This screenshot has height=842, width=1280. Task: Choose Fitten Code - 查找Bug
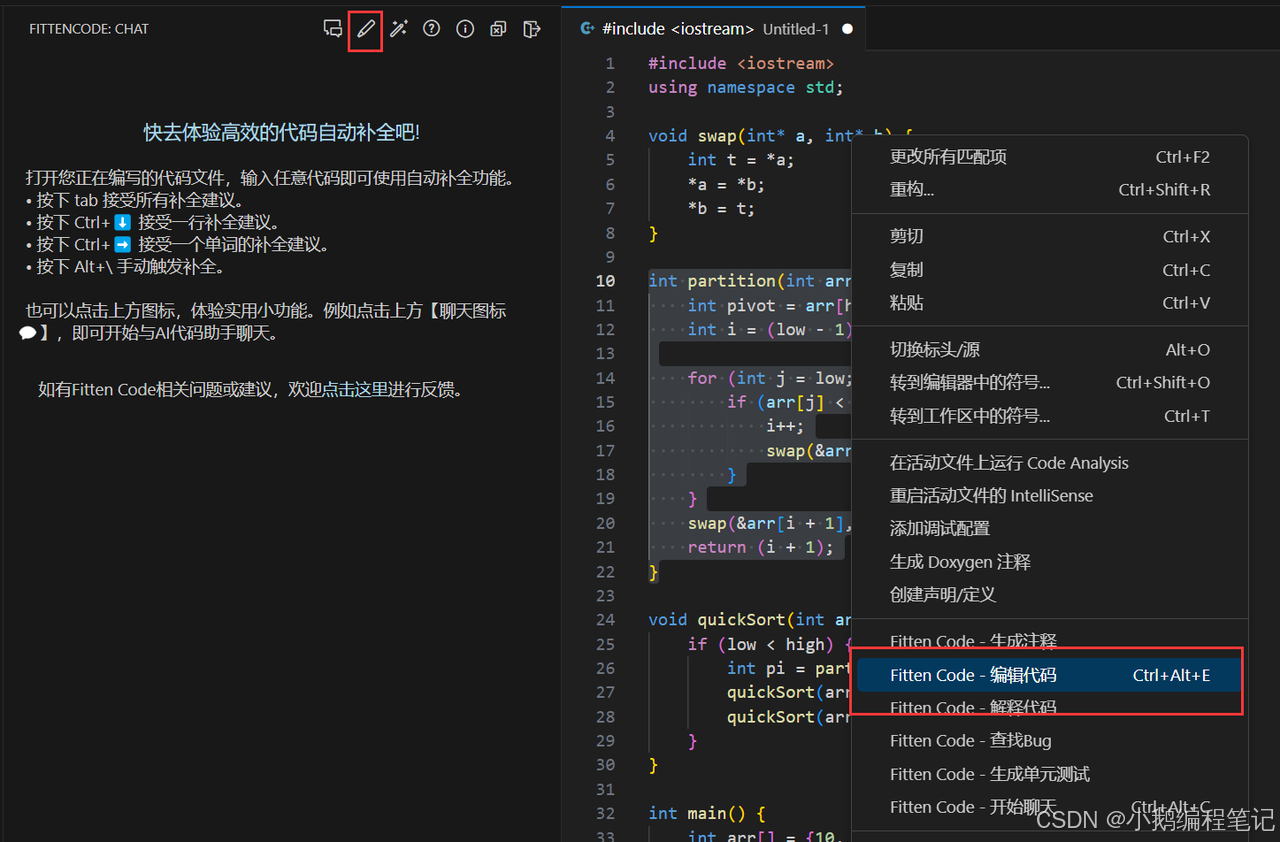click(1050, 741)
